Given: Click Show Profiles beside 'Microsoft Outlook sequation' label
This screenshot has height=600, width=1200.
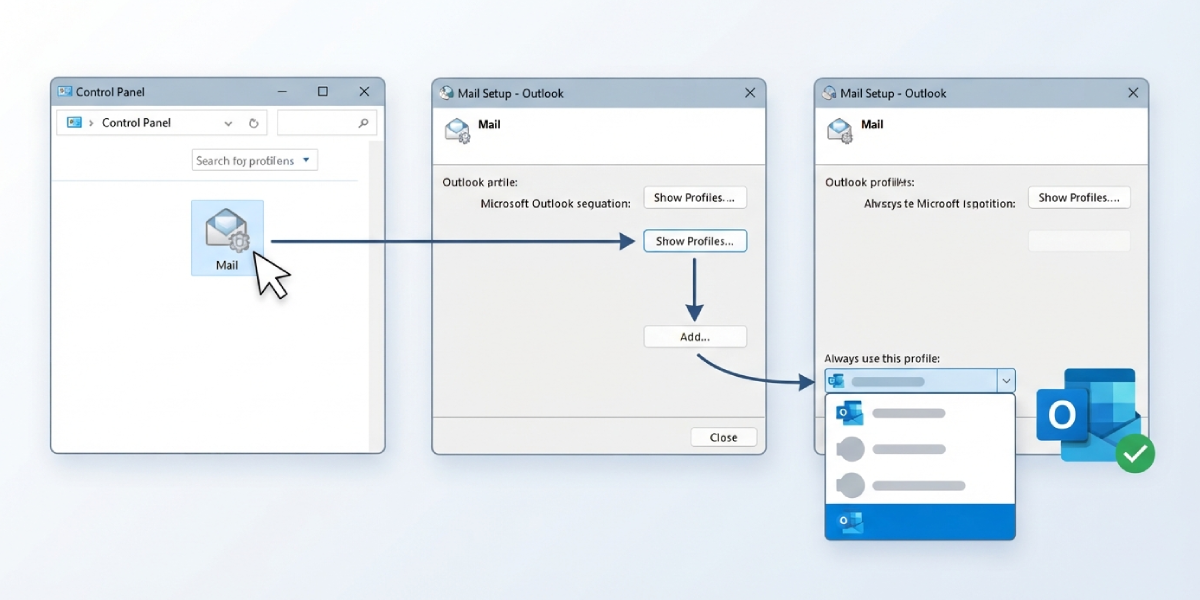Looking at the screenshot, I should pyautogui.click(x=695, y=197).
